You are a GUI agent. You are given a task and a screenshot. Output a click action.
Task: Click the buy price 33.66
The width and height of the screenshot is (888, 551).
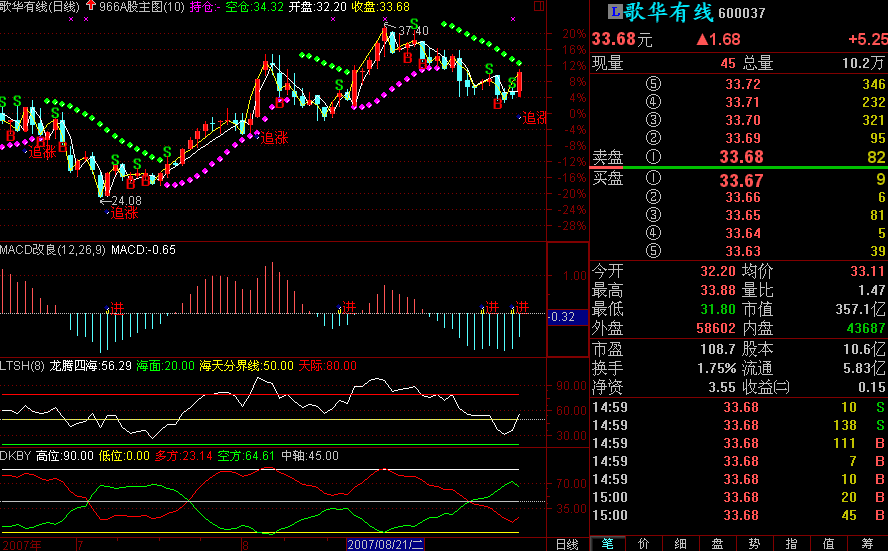[742, 197]
